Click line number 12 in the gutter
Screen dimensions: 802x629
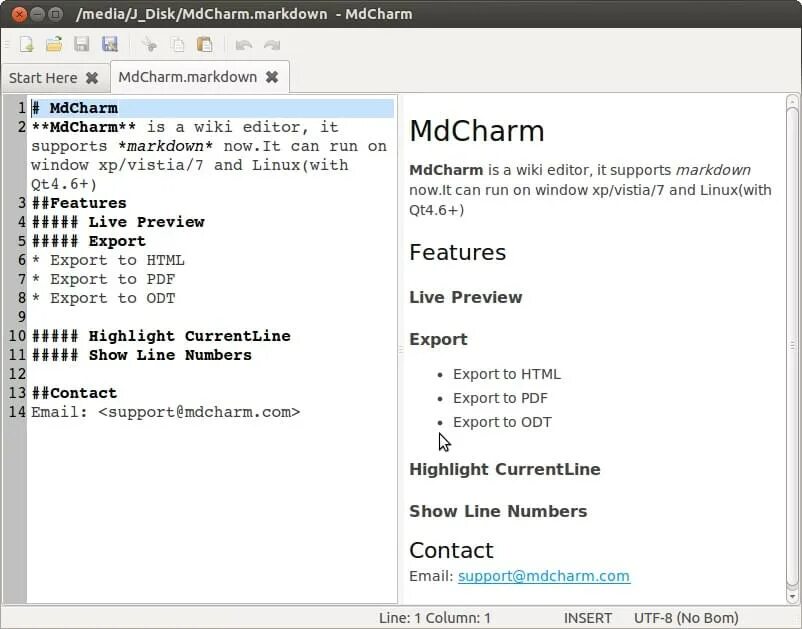17,374
